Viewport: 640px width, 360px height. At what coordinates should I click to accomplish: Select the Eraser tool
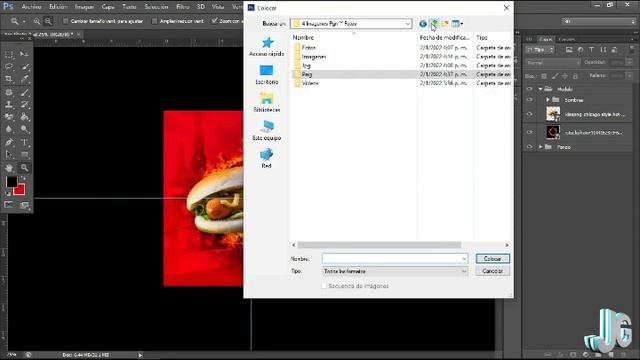coord(9,117)
